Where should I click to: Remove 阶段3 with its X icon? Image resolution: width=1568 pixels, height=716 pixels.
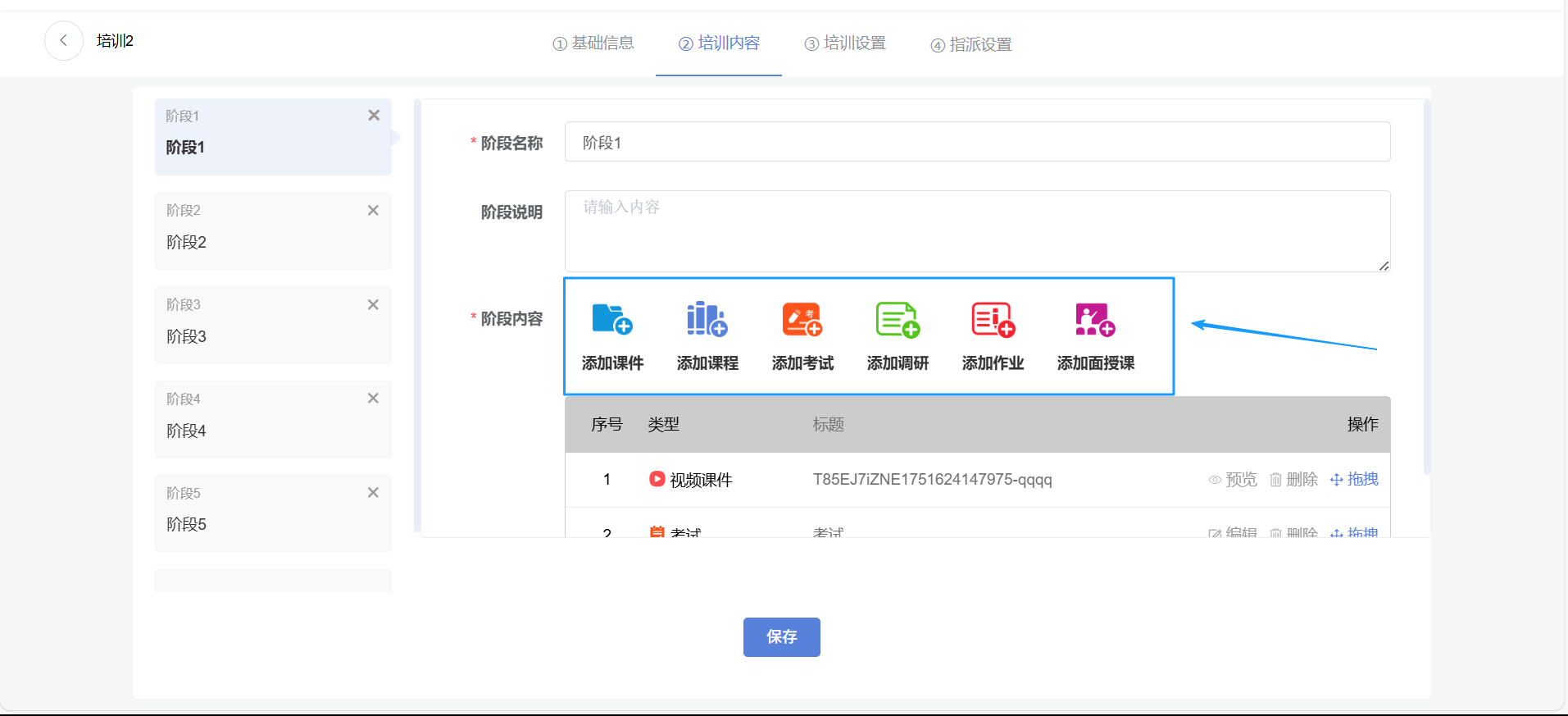tap(373, 304)
